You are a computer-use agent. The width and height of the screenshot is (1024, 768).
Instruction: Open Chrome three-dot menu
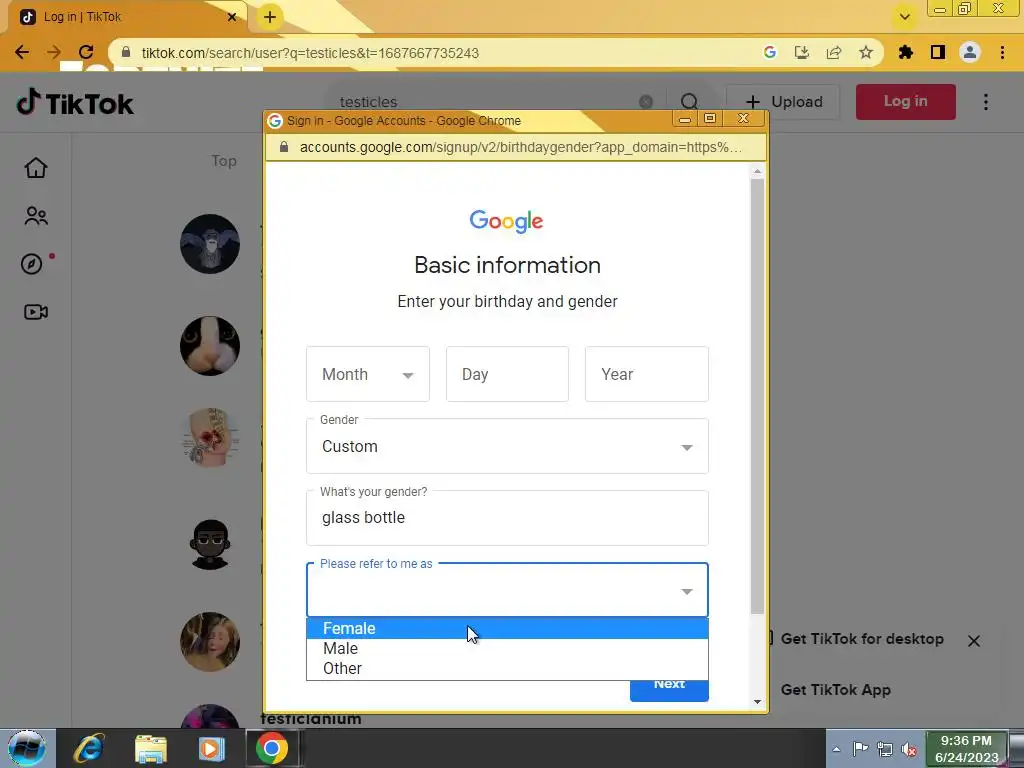tap(1002, 52)
